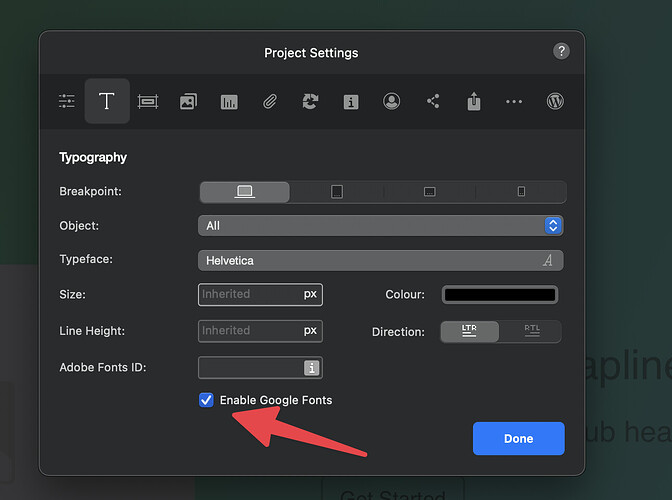
Task: Click the Done button
Action: (x=519, y=438)
